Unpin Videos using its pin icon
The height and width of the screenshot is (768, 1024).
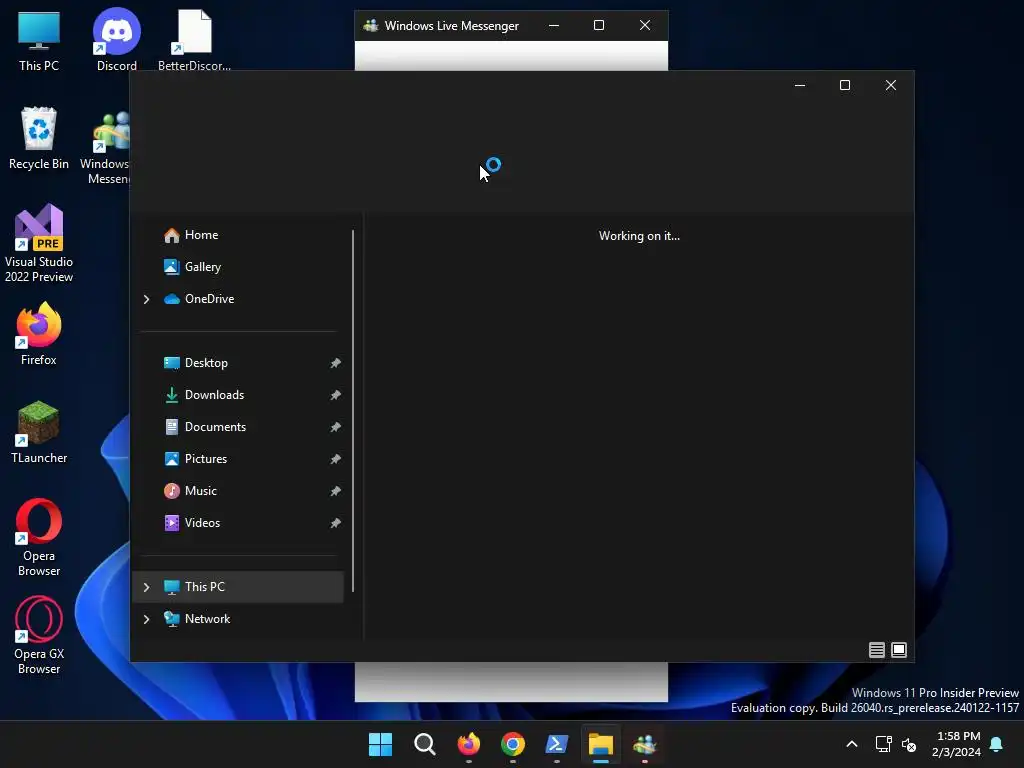point(335,523)
